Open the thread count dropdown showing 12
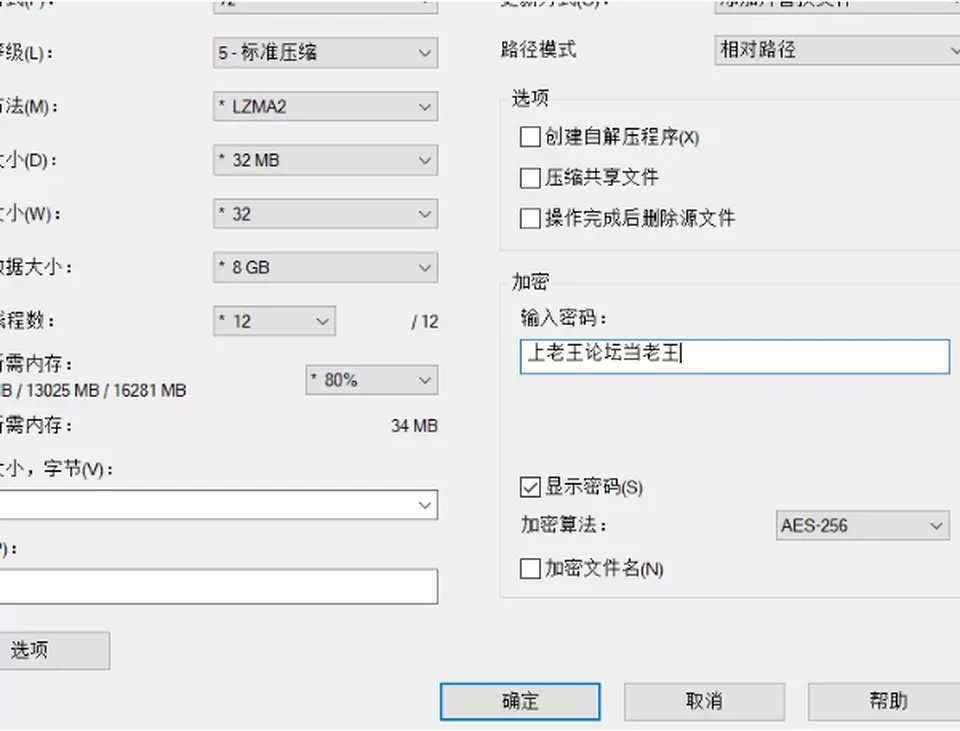 pos(274,321)
